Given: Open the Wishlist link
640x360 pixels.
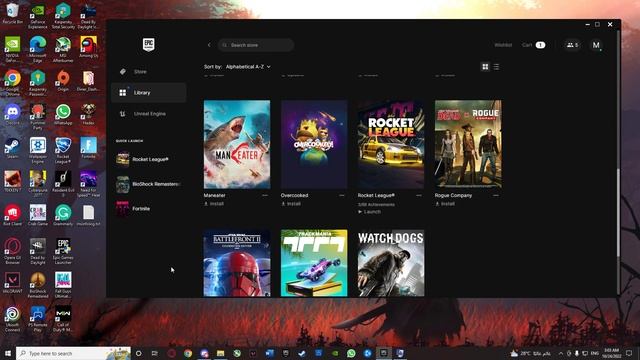Looking at the screenshot, I should [x=503, y=45].
